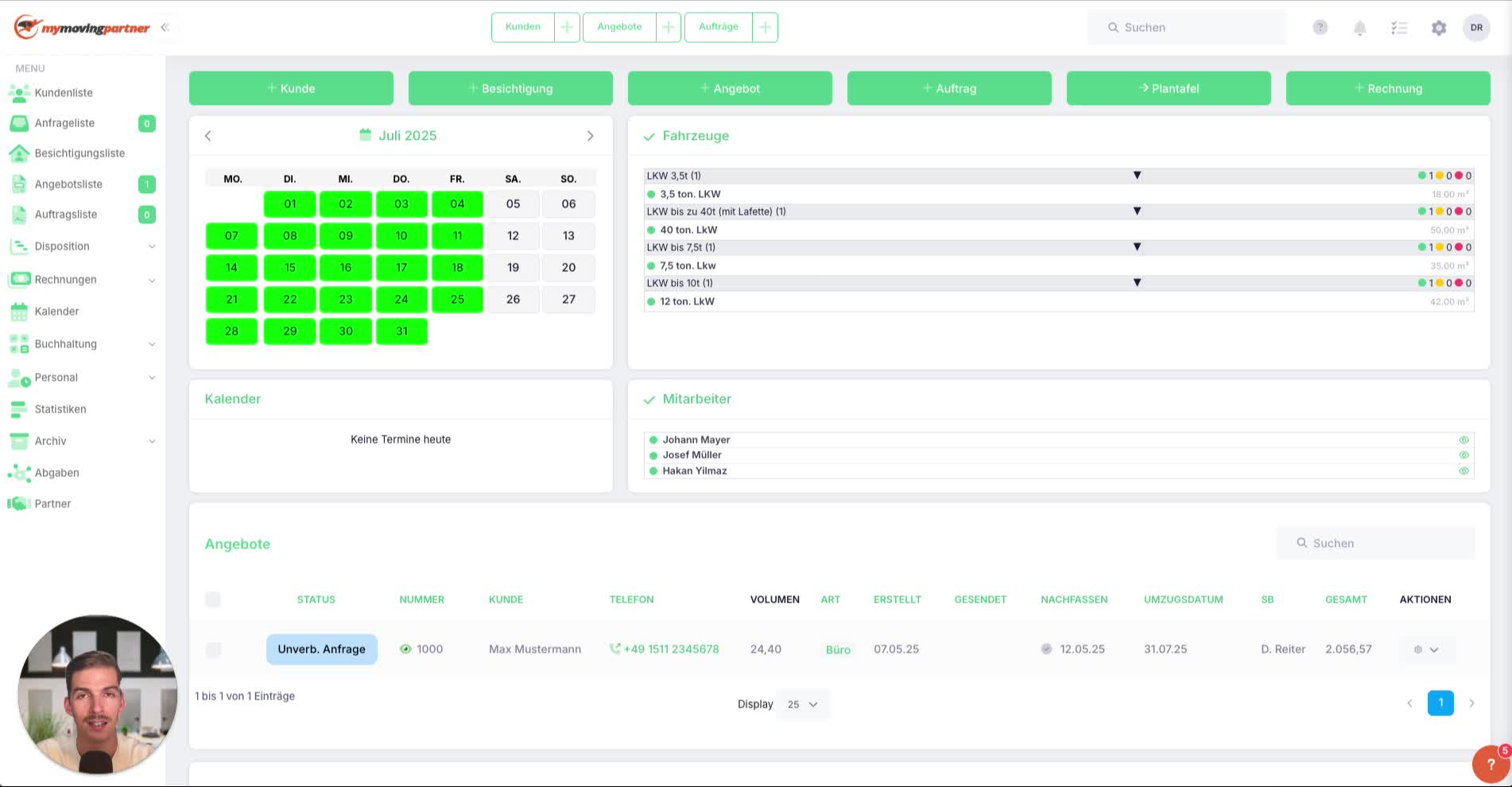Viewport: 1512px width, 787px height.
Task: Click the Plantafel button
Action: tap(1169, 88)
